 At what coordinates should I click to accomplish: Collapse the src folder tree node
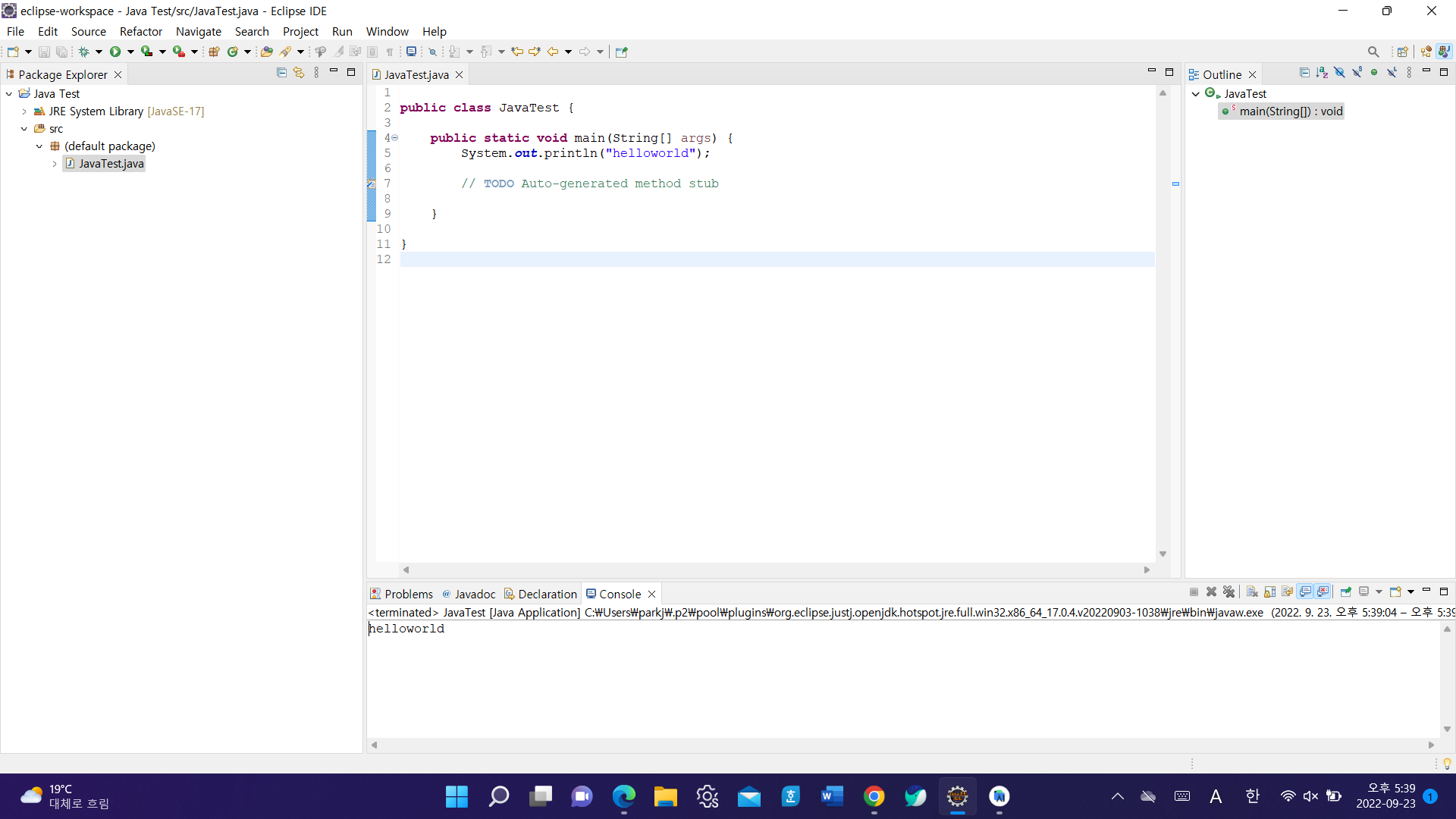point(24,129)
